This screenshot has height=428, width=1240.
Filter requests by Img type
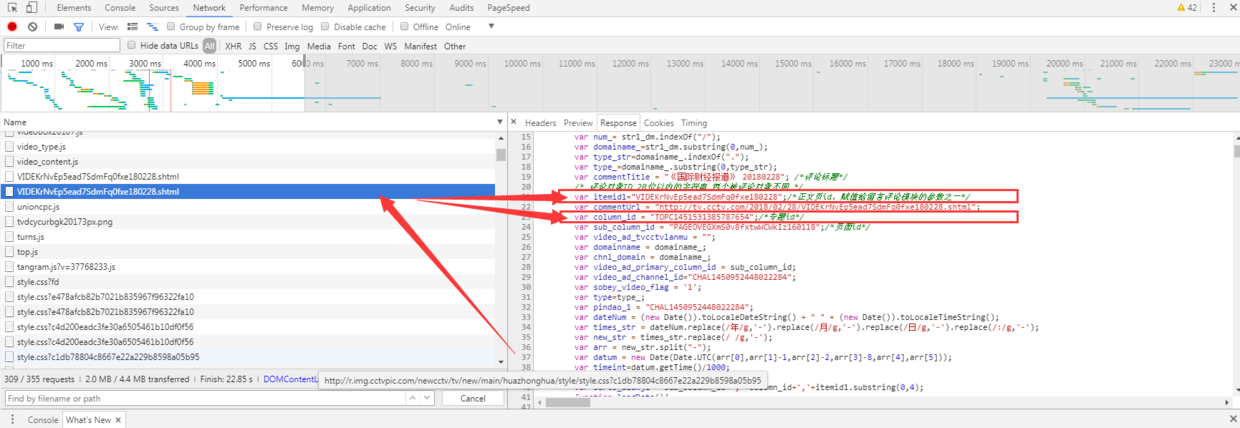(292, 46)
